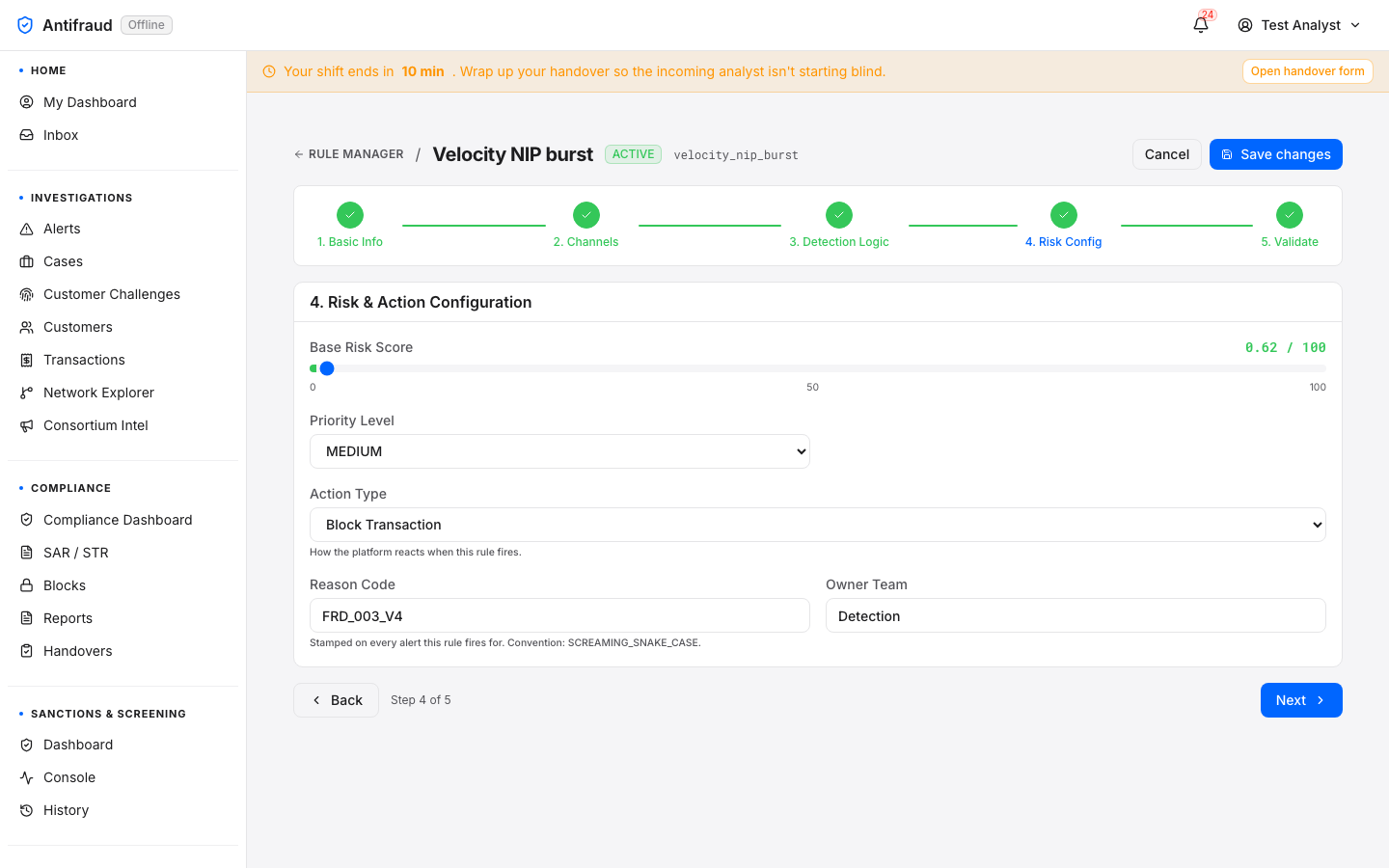Click the Console activity icon

click(x=27, y=777)
